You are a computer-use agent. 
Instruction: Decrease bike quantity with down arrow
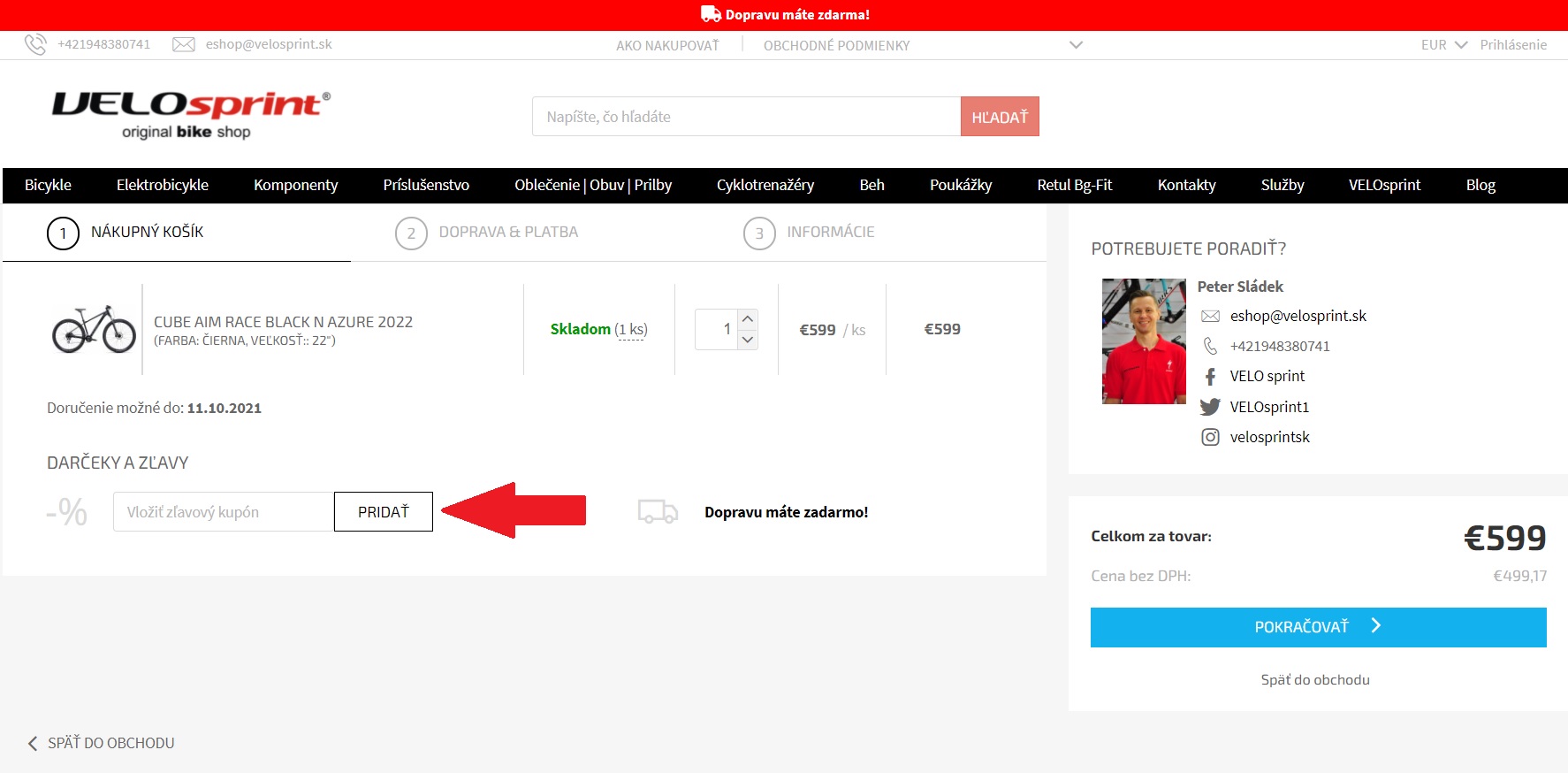(x=748, y=340)
